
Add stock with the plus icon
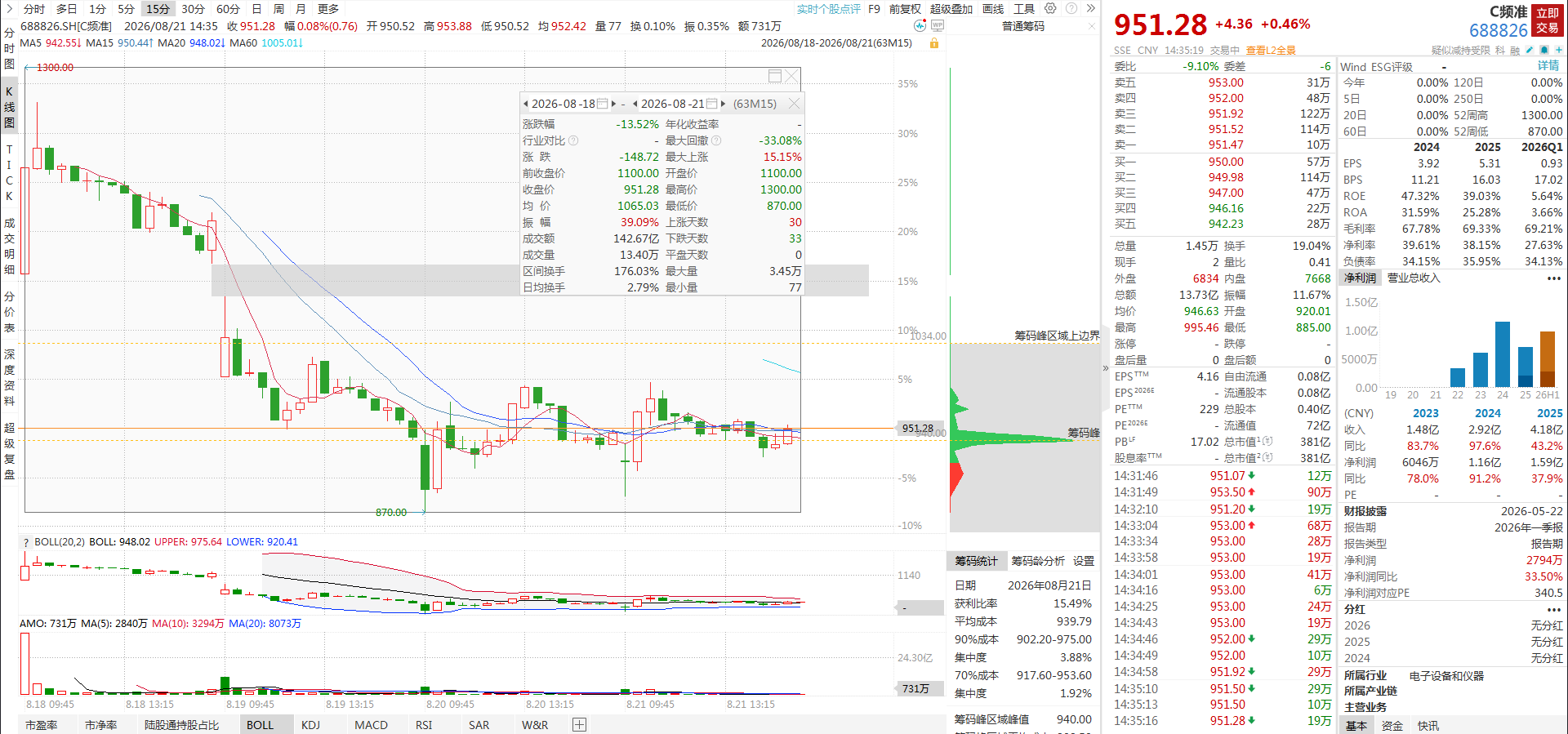[x=1558, y=50]
